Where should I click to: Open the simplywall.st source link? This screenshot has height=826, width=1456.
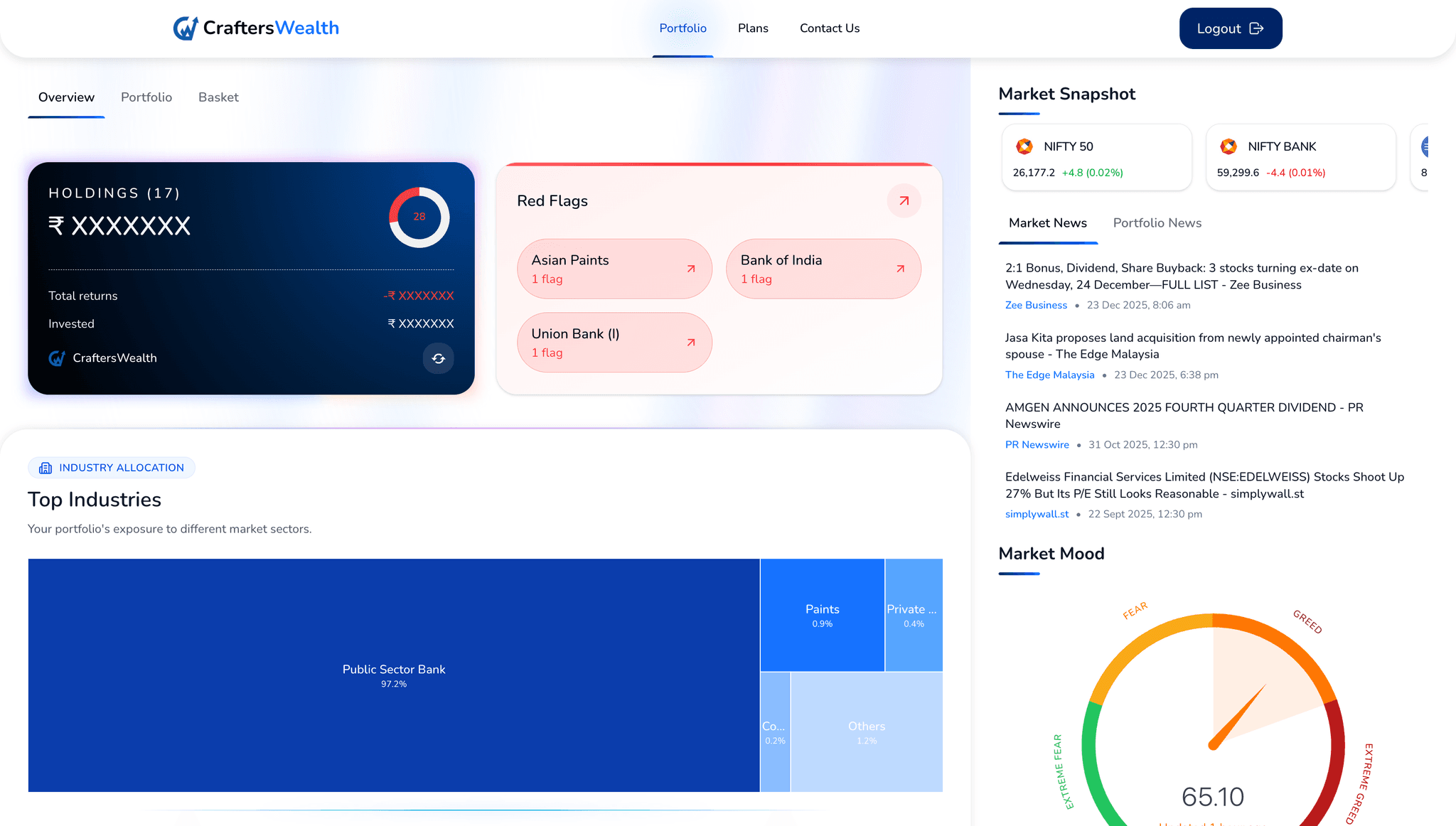1037,514
